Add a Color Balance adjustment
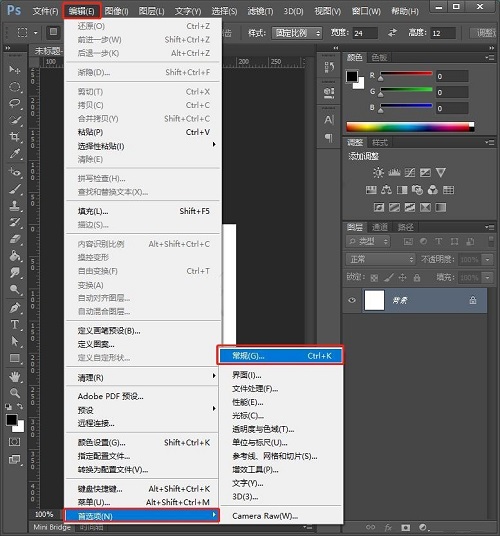Image resolution: width=500 pixels, height=536 pixels. tap(387, 190)
